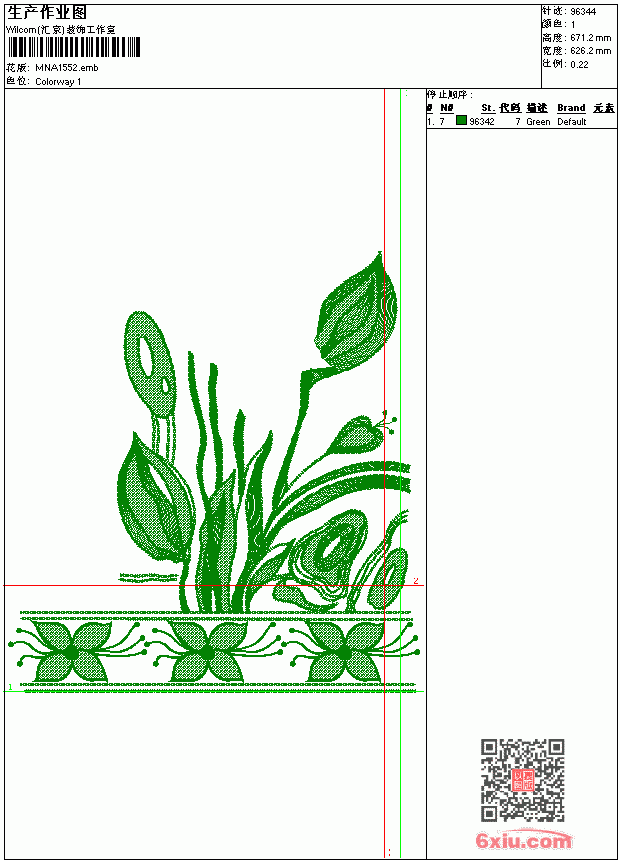Screen dimensions: 620x860
Task: Click the file name MNA1552.emb
Action: [x=67, y=68]
